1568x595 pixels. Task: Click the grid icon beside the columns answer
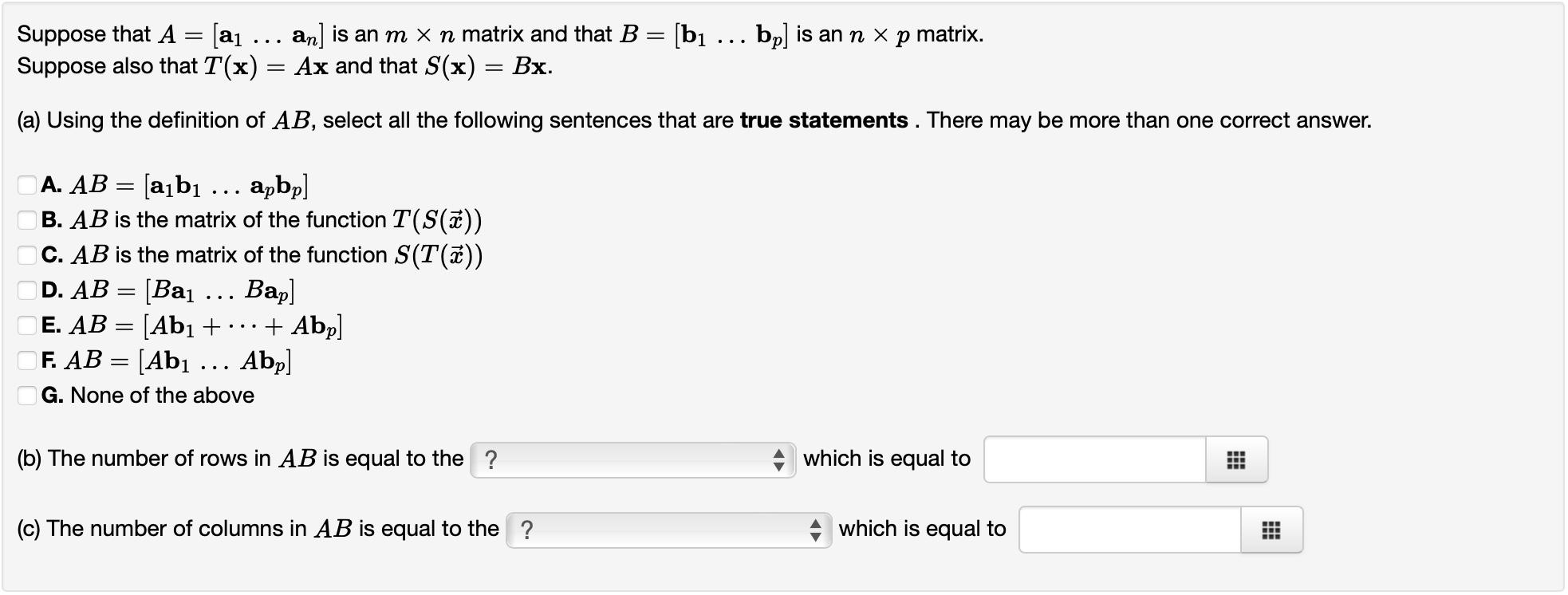click(x=1271, y=530)
